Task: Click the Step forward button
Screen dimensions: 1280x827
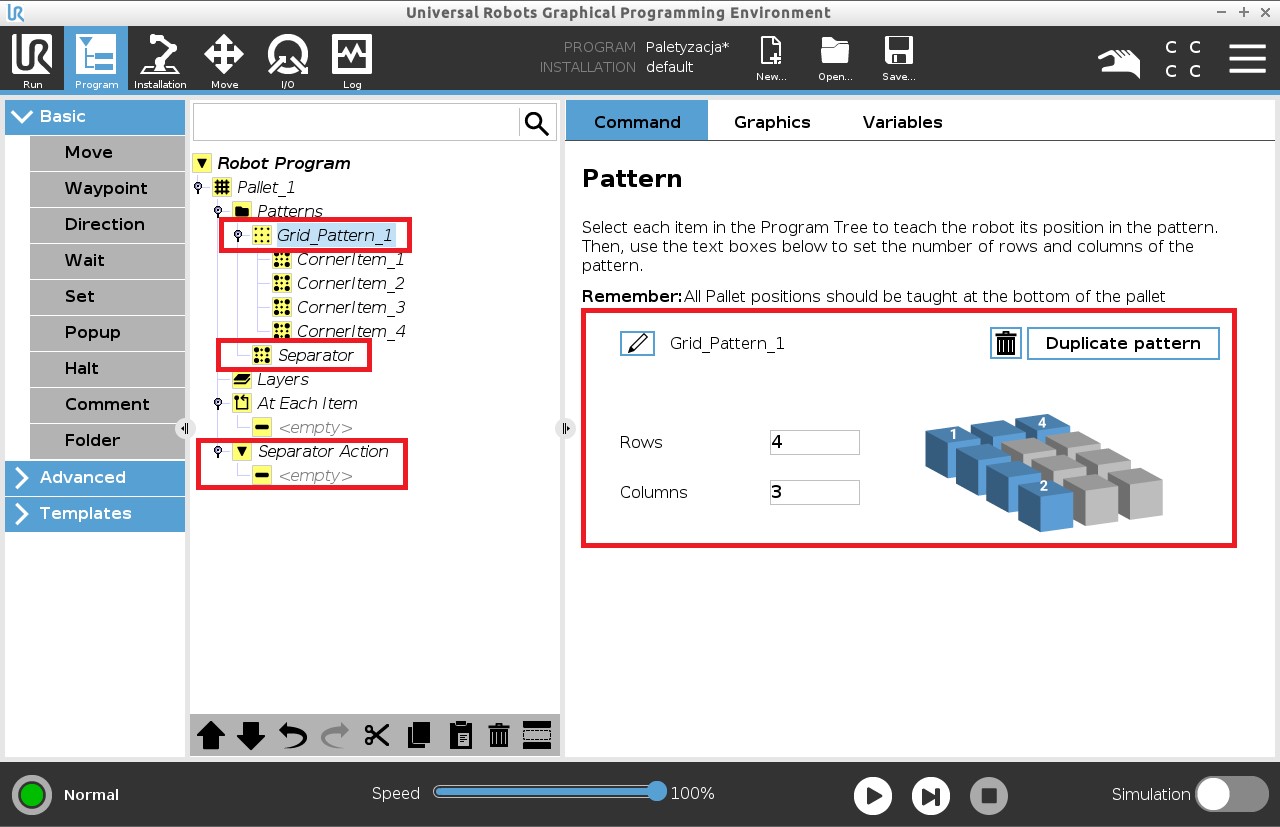Action: [931, 796]
